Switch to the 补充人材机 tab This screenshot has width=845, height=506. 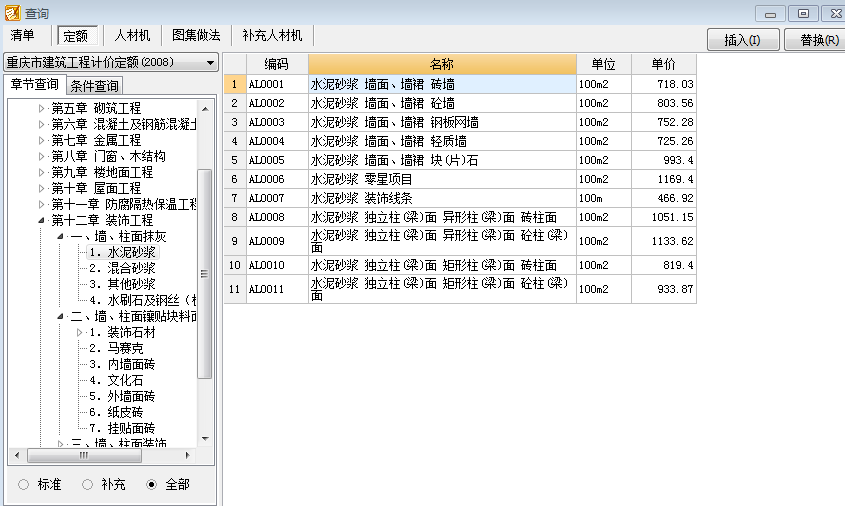[x=272, y=36]
